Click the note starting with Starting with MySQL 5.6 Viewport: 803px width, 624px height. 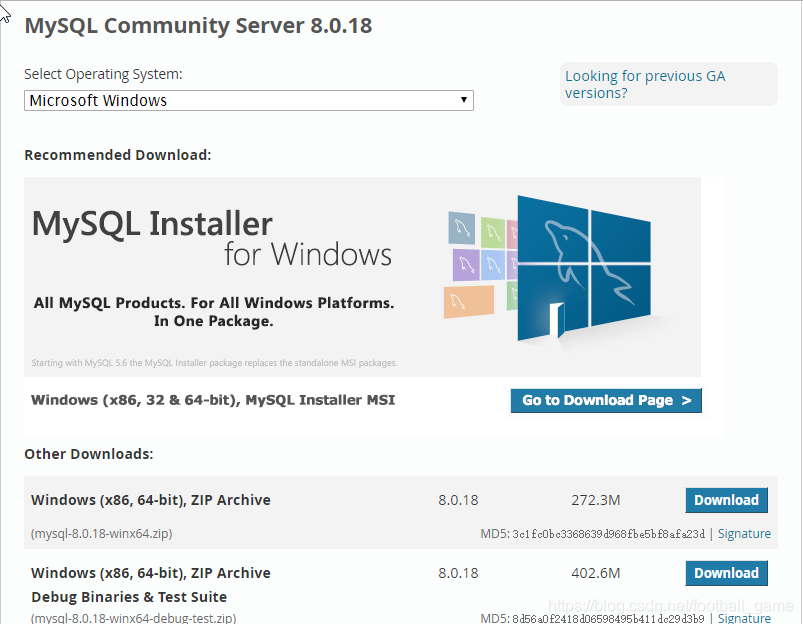point(214,363)
